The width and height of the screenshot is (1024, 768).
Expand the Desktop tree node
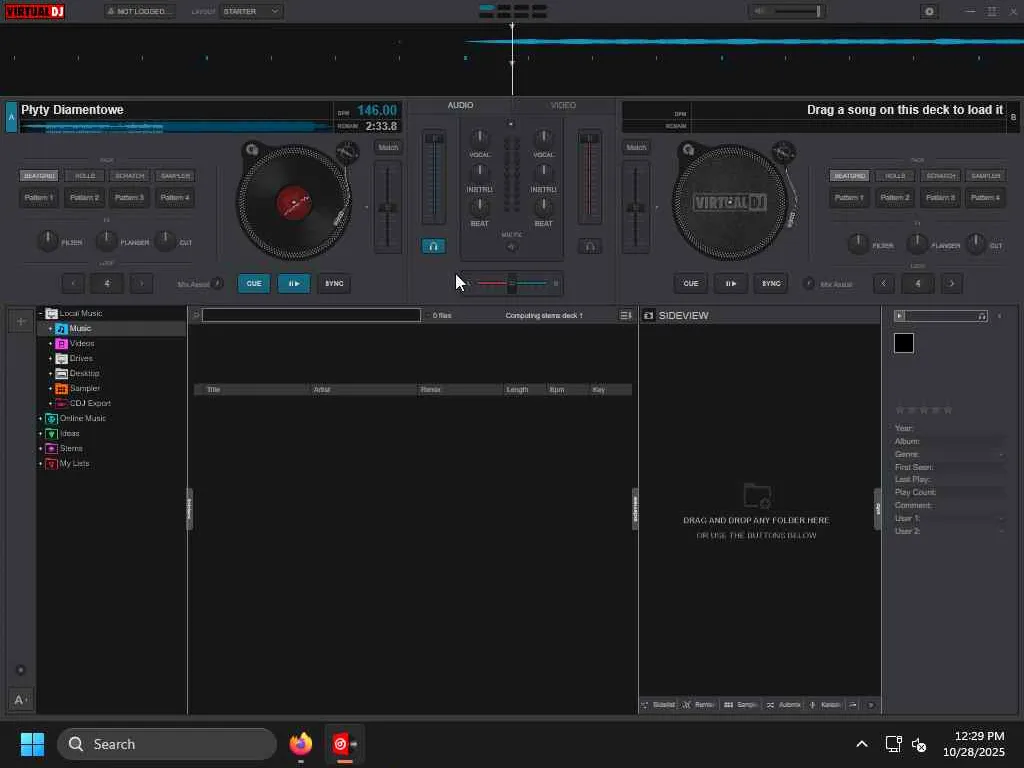pos(50,374)
